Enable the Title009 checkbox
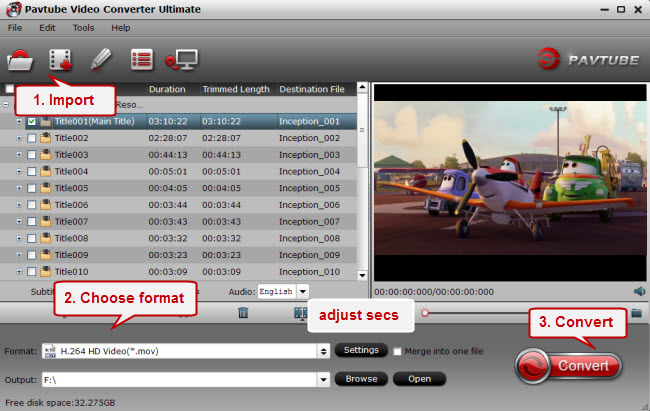The height and width of the screenshot is (411, 650). coord(32,255)
